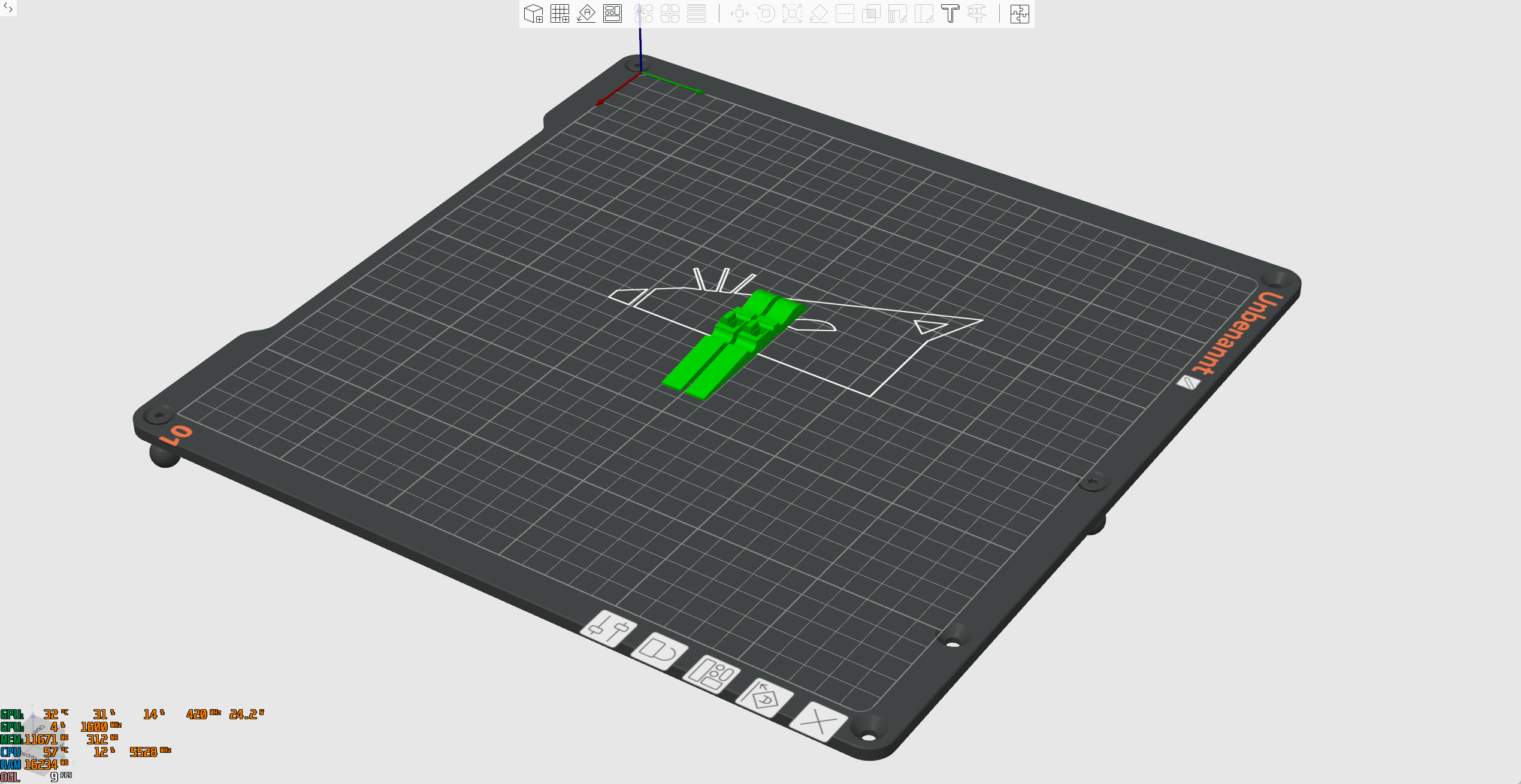Choose the Lay on face tool
Screen dimensions: 1521x784
pyautogui.click(x=818, y=14)
